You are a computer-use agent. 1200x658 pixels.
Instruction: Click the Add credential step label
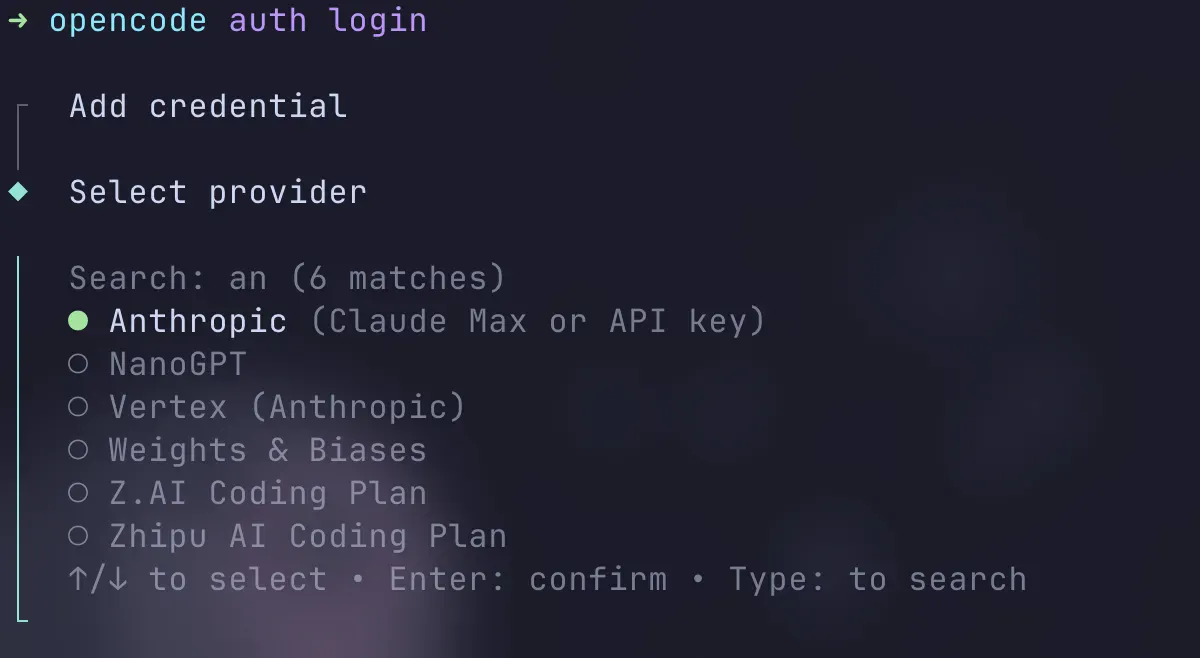tap(206, 105)
